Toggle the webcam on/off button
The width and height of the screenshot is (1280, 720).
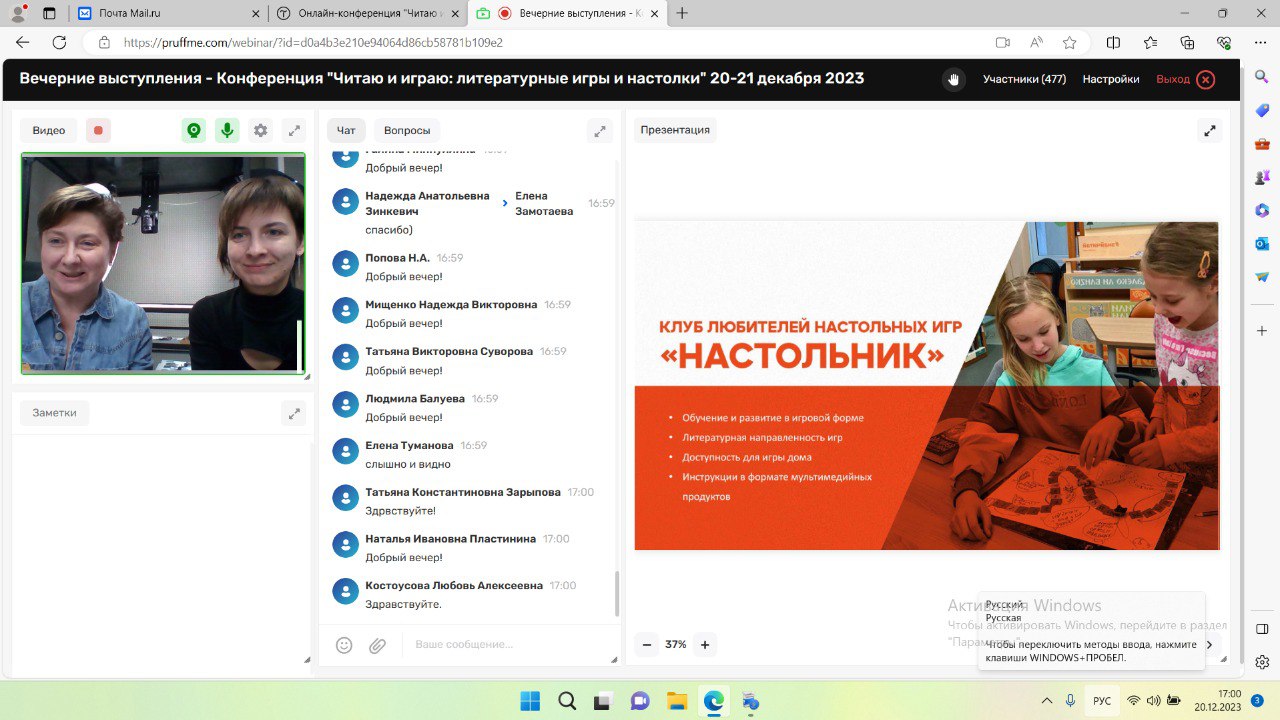tap(194, 130)
